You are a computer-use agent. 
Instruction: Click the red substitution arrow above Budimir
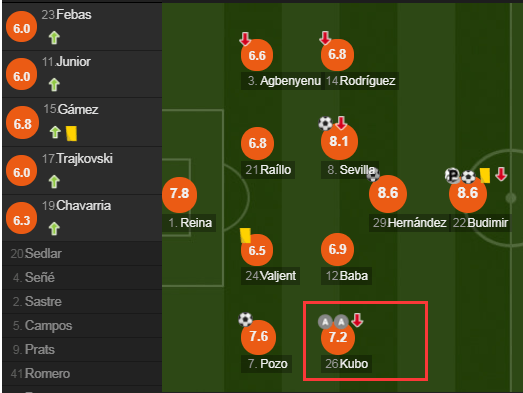501,174
